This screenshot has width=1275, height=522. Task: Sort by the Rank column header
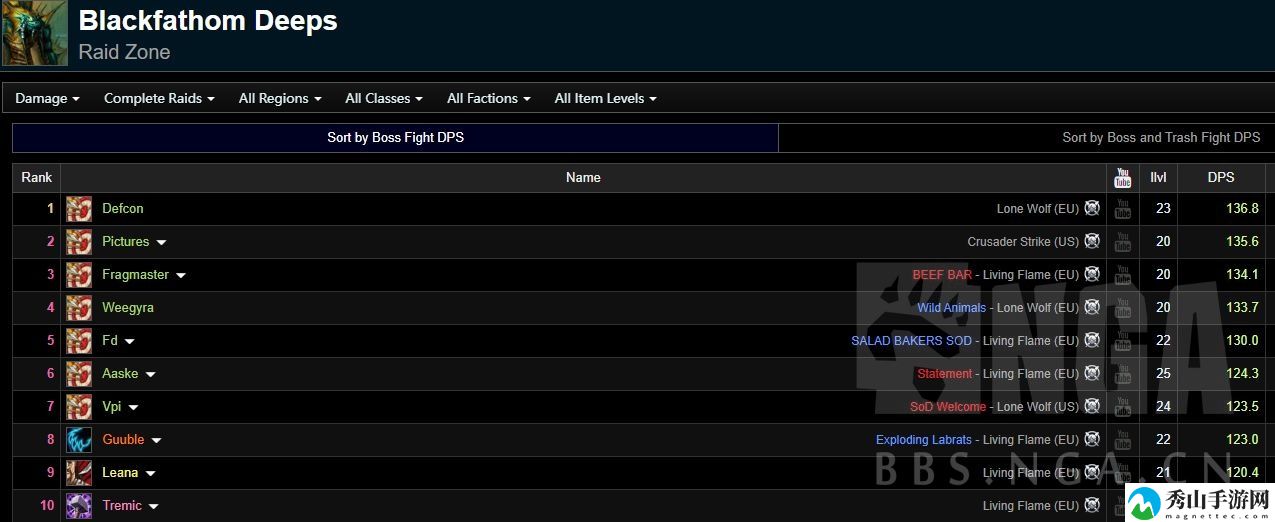coord(37,178)
